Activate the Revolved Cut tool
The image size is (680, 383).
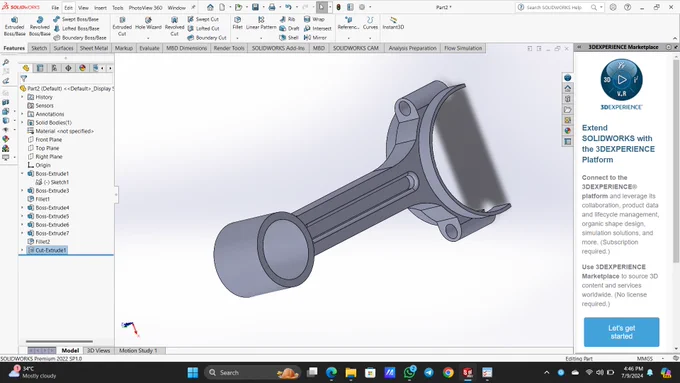(174, 26)
